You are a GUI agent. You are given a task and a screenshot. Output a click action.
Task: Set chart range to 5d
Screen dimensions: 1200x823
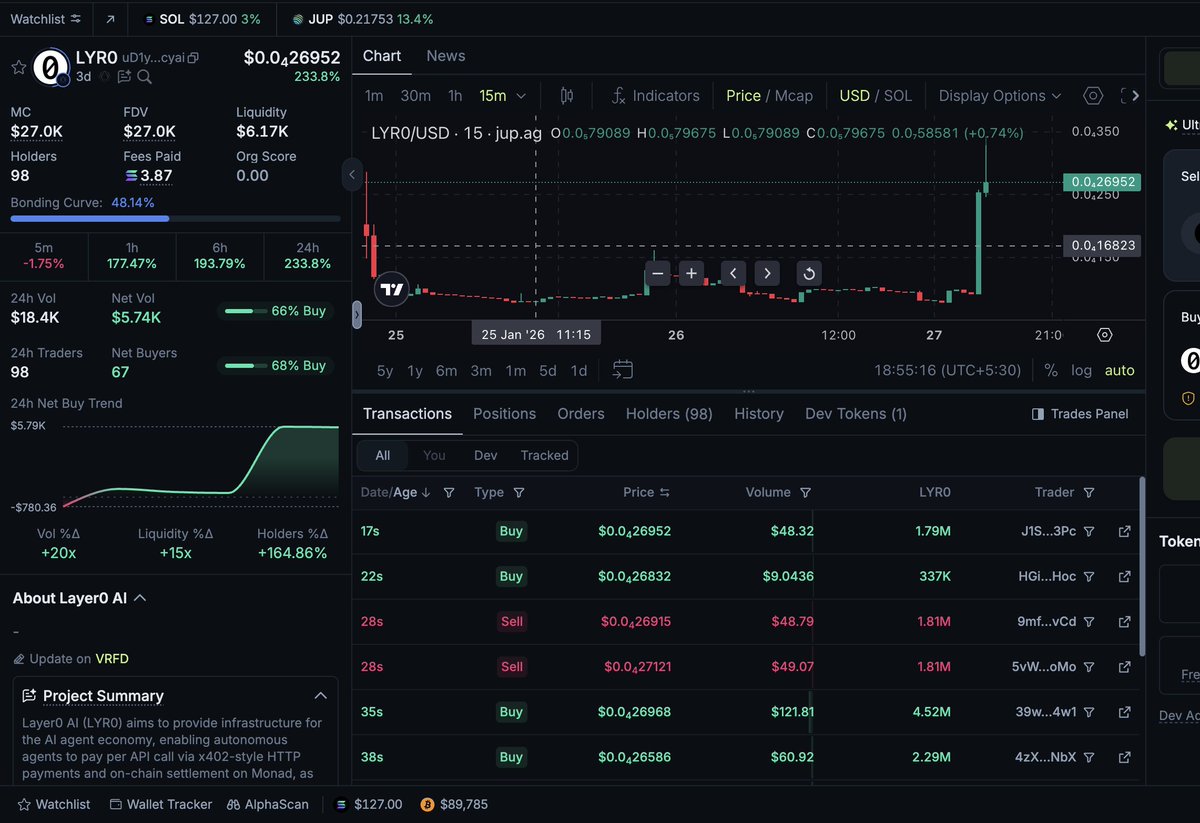point(547,370)
